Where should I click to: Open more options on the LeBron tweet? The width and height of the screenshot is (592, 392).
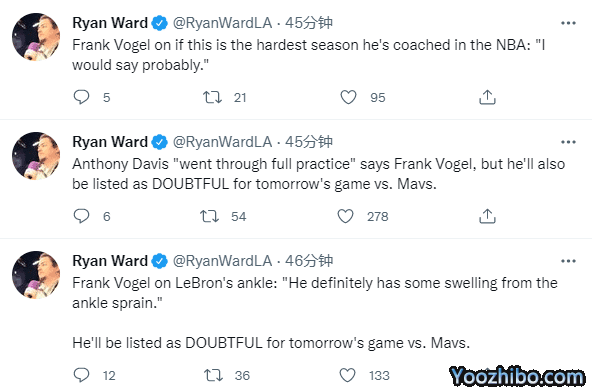point(568,261)
